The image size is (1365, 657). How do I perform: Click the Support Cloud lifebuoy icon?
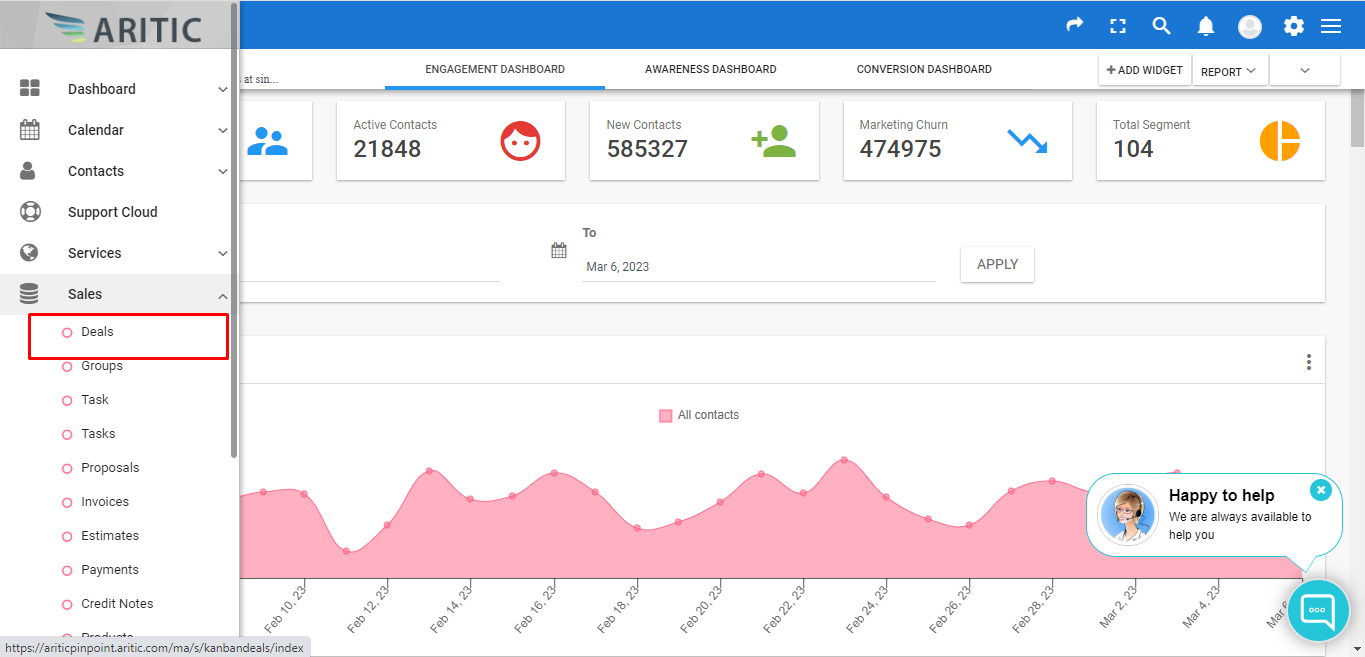(30, 212)
